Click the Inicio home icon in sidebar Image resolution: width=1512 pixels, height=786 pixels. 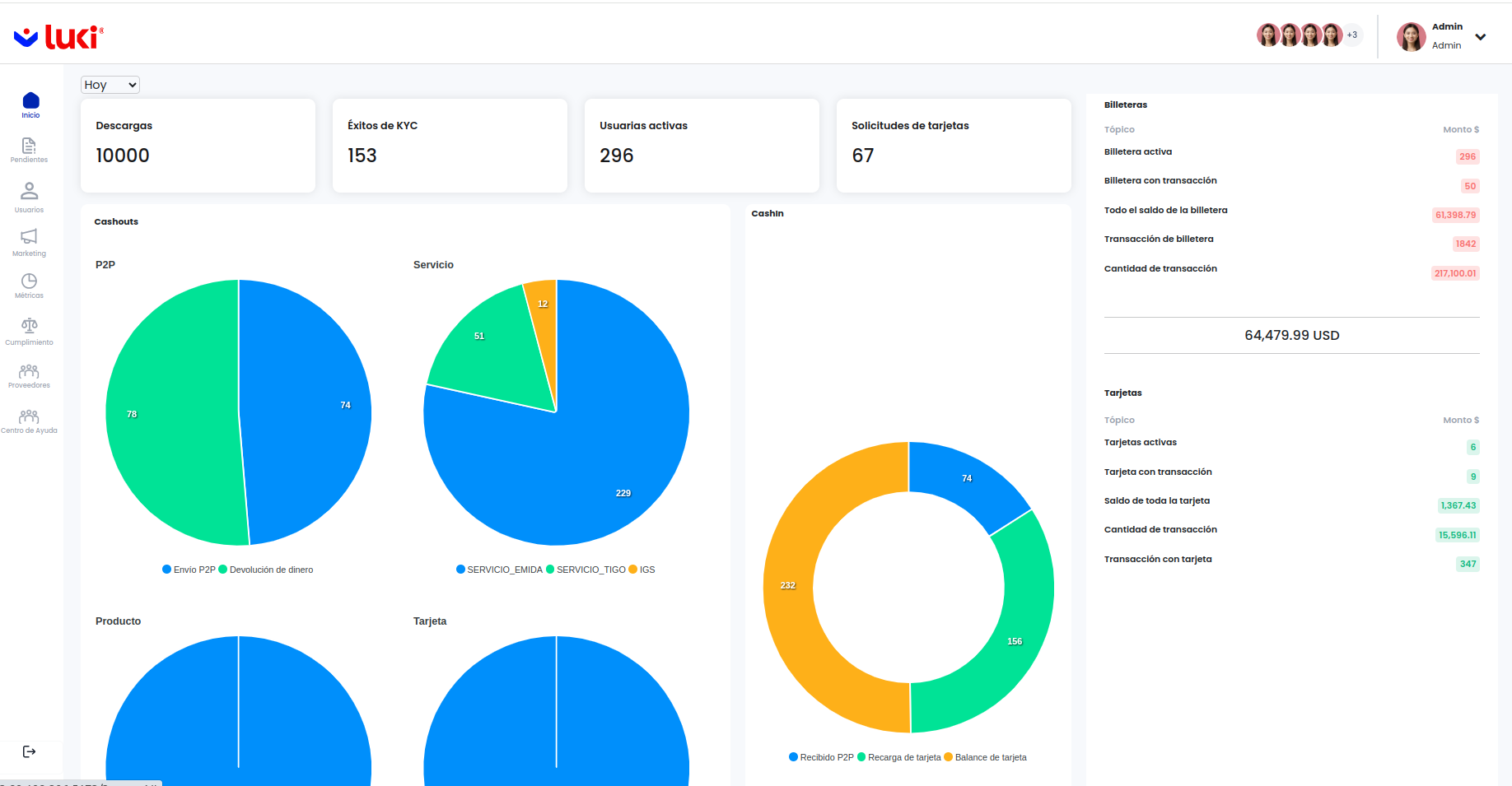[30, 101]
